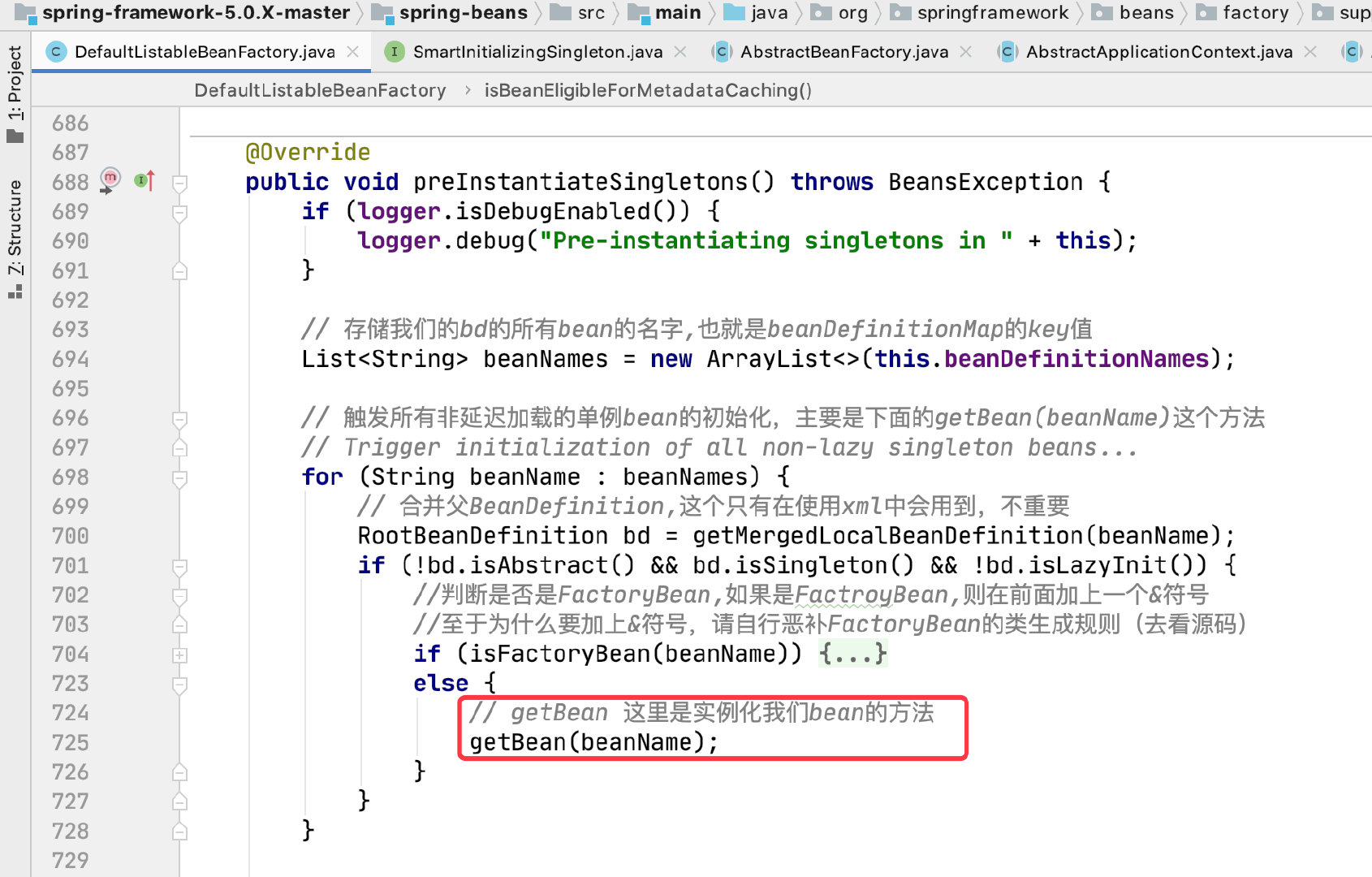Click line number 692 in the gutter
The width and height of the screenshot is (1372, 877).
[71, 300]
